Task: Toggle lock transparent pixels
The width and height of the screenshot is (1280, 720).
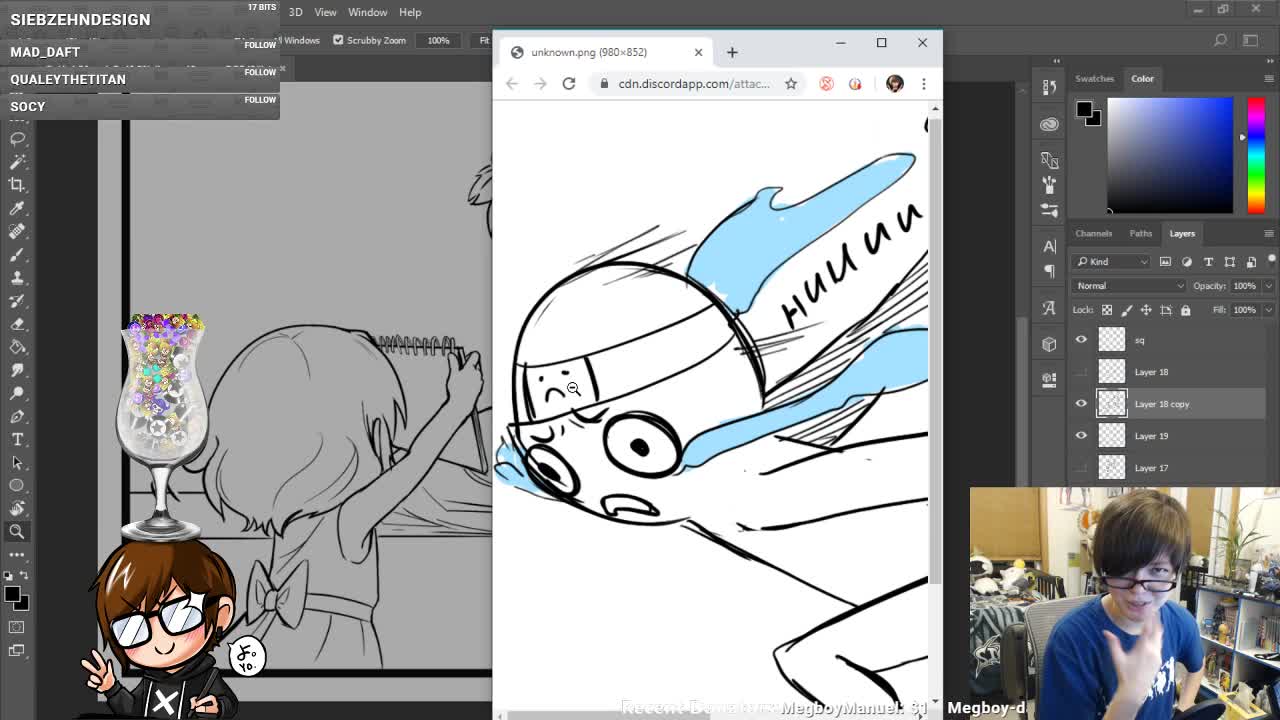Action: point(1107,310)
